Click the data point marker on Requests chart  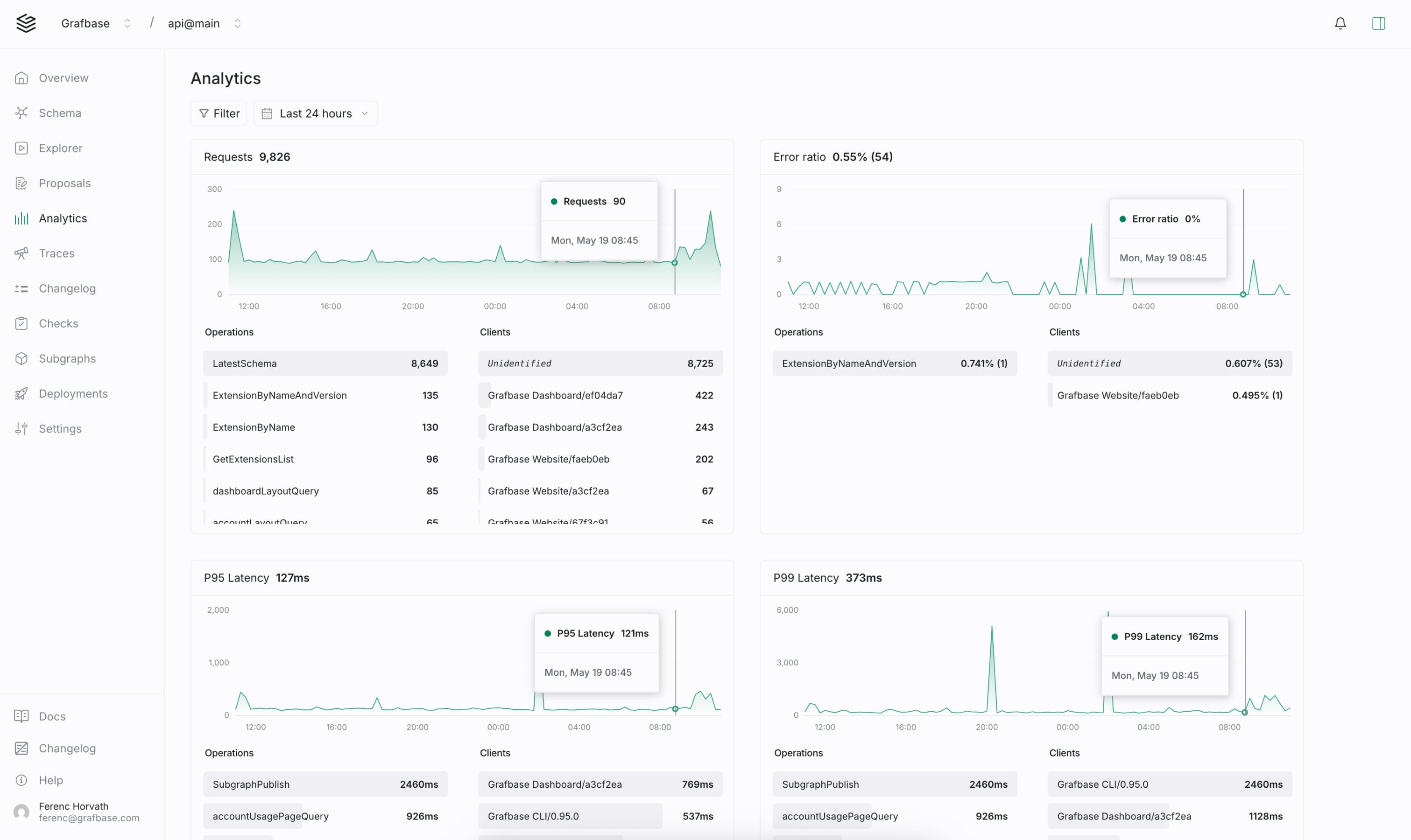pos(674,263)
